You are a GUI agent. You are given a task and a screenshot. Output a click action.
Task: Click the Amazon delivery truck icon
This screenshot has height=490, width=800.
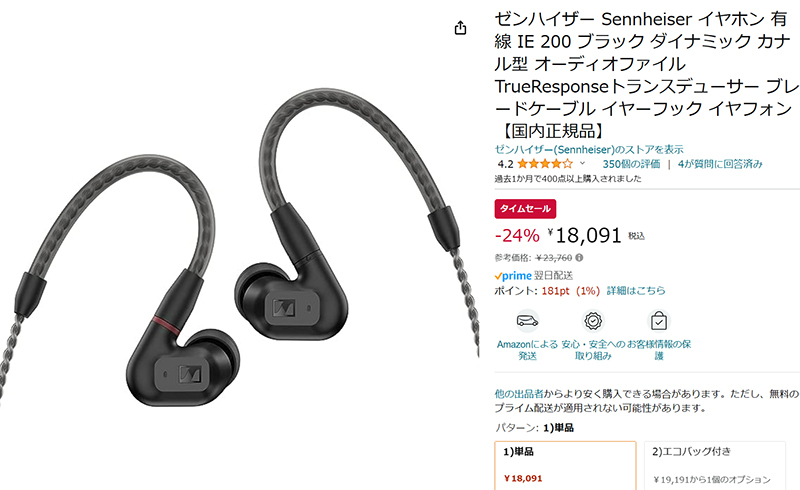[x=527, y=321]
